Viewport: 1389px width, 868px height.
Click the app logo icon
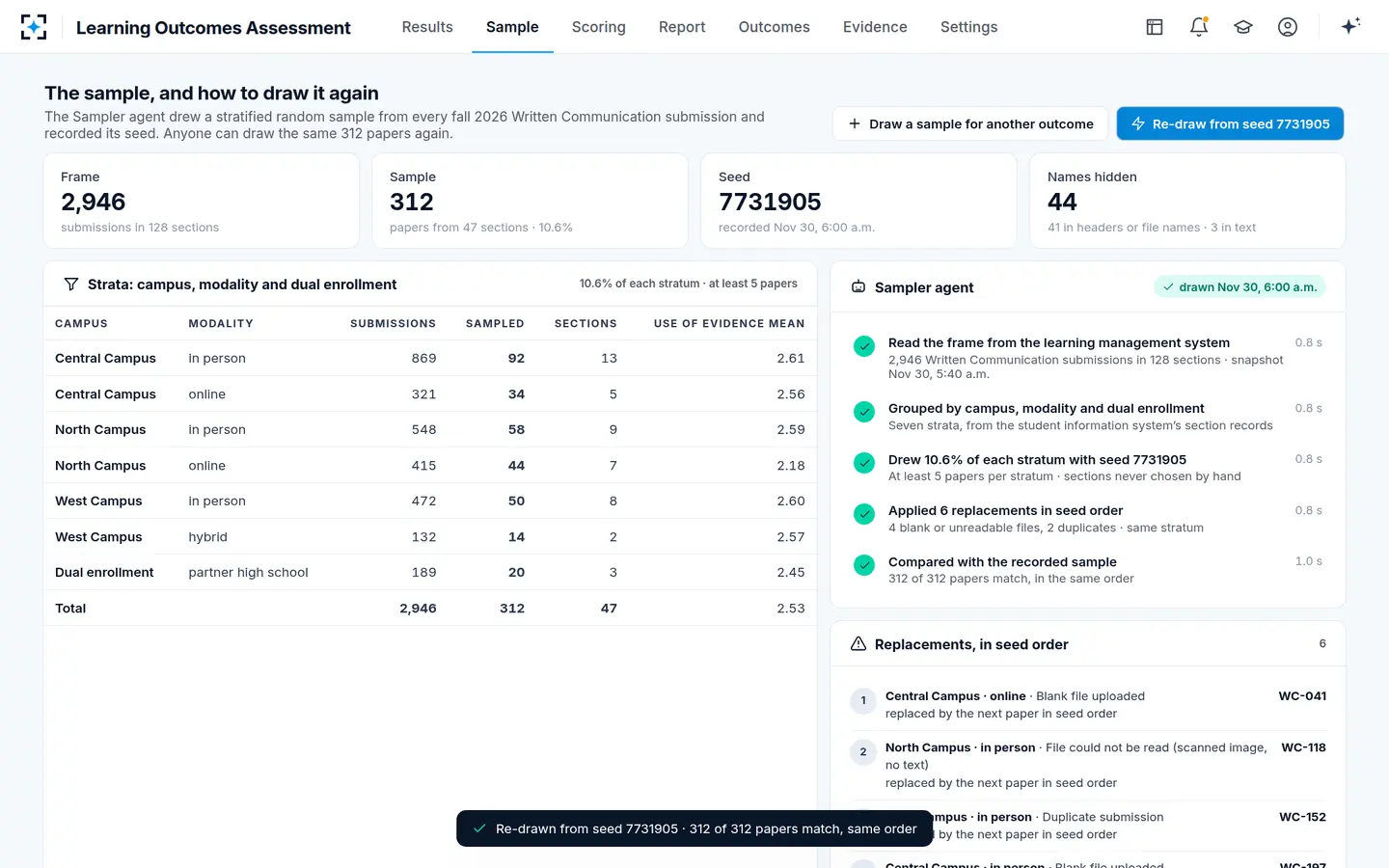pyautogui.click(x=34, y=27)
